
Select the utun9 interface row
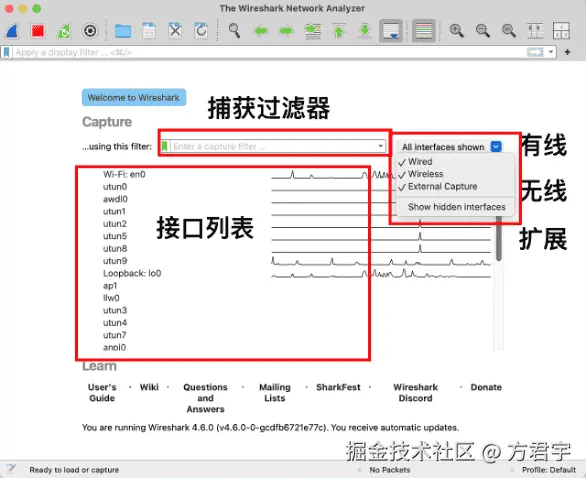pyautogui.click(x=115, y=261)
